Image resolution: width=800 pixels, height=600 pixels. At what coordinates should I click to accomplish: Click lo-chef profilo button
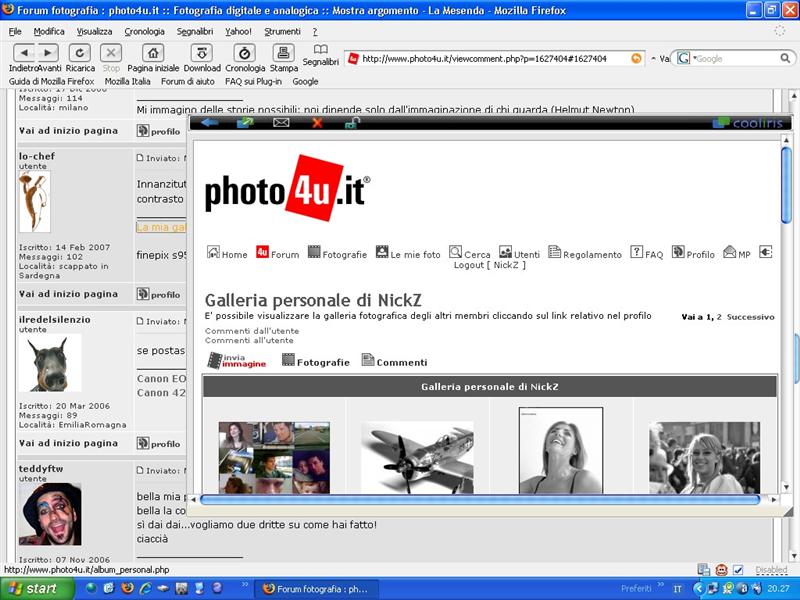tap(159, 294)
